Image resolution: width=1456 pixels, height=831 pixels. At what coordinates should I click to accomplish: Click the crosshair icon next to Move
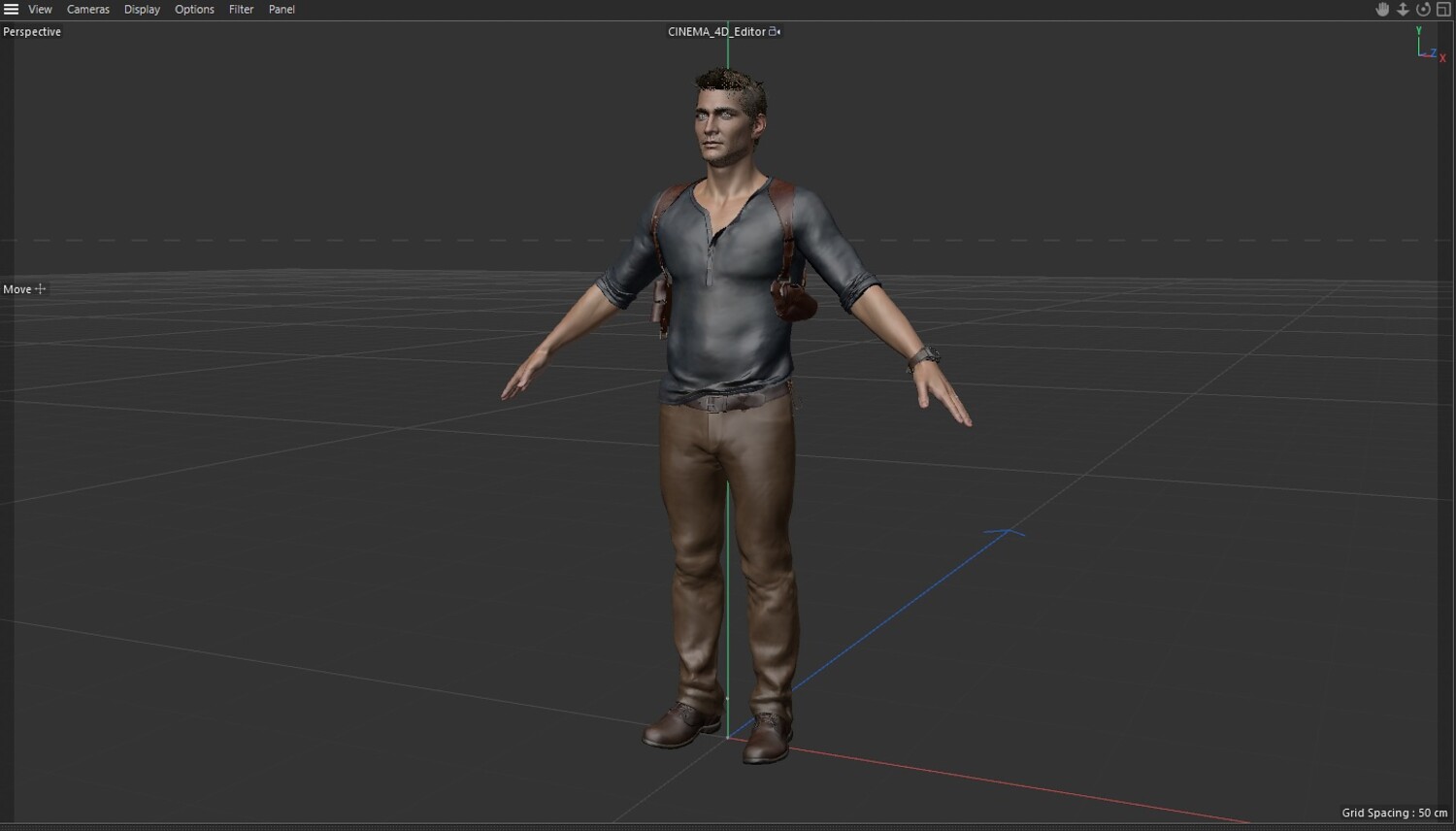pos(40,289)
